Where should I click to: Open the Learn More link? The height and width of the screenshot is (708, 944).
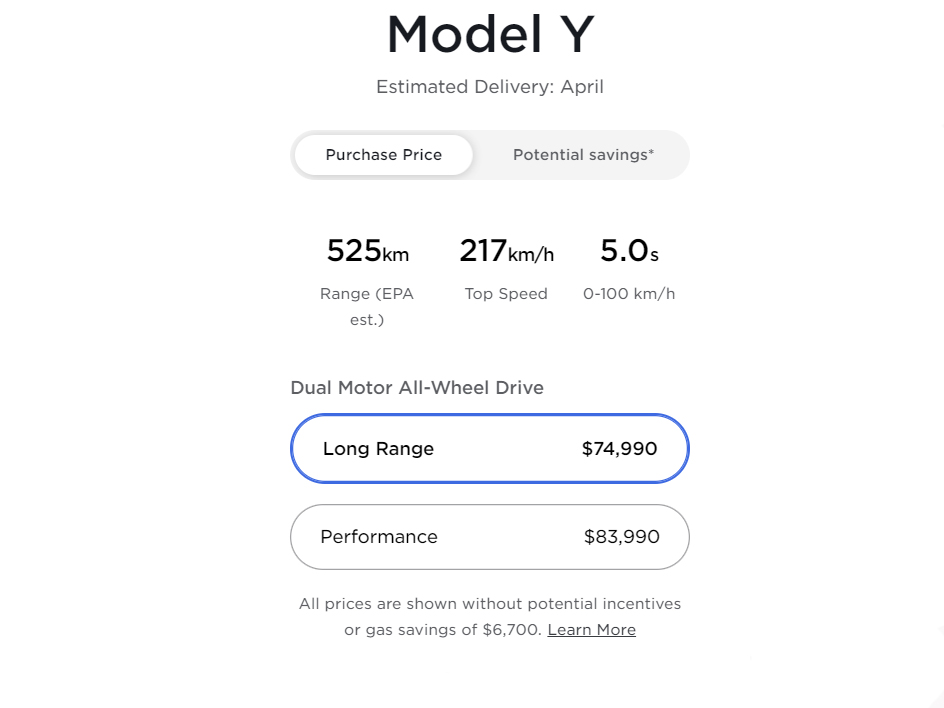pyautogui.click(x=591, y=630)
